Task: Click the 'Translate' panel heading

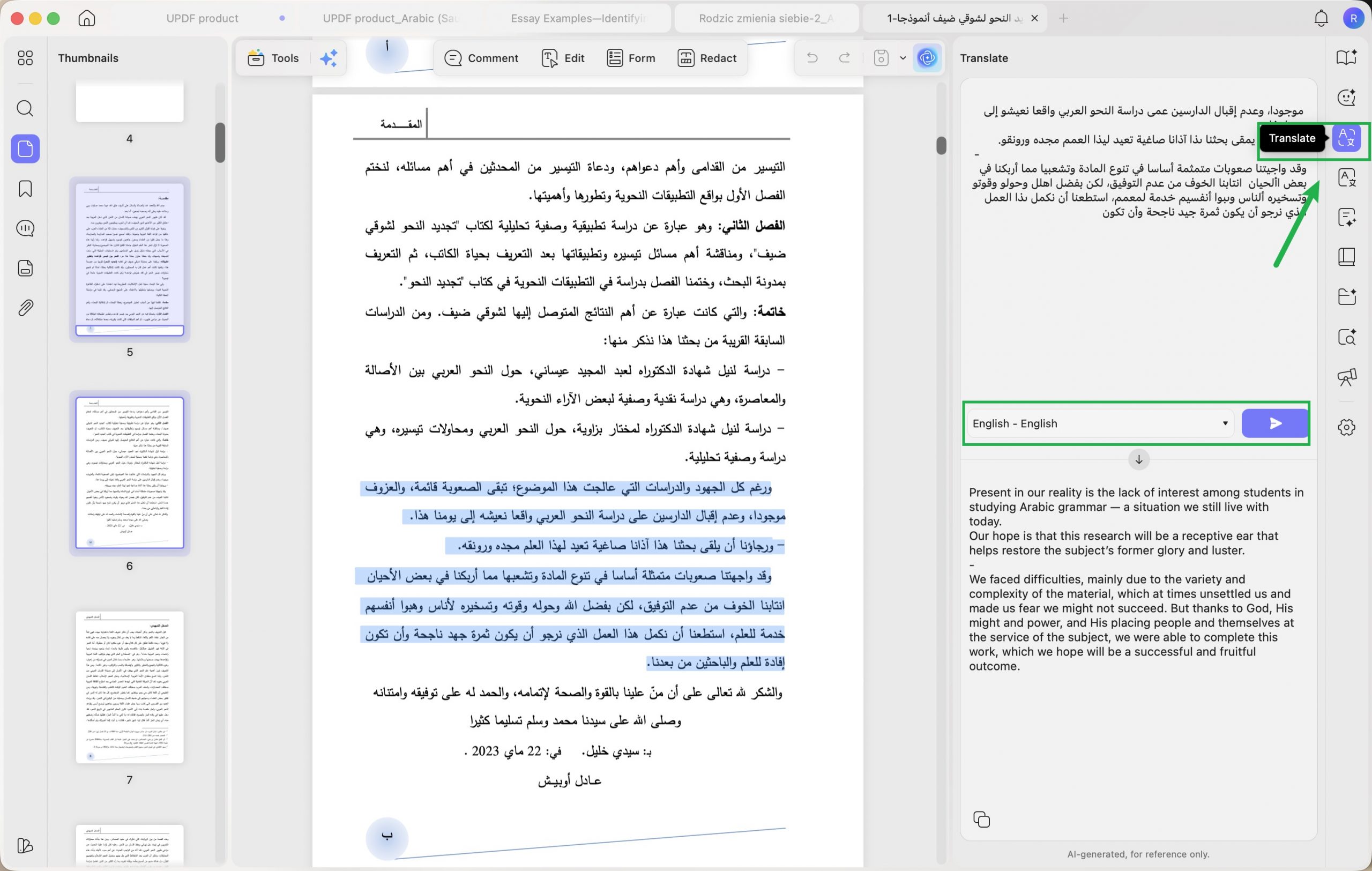Action: tap(983, 58)
